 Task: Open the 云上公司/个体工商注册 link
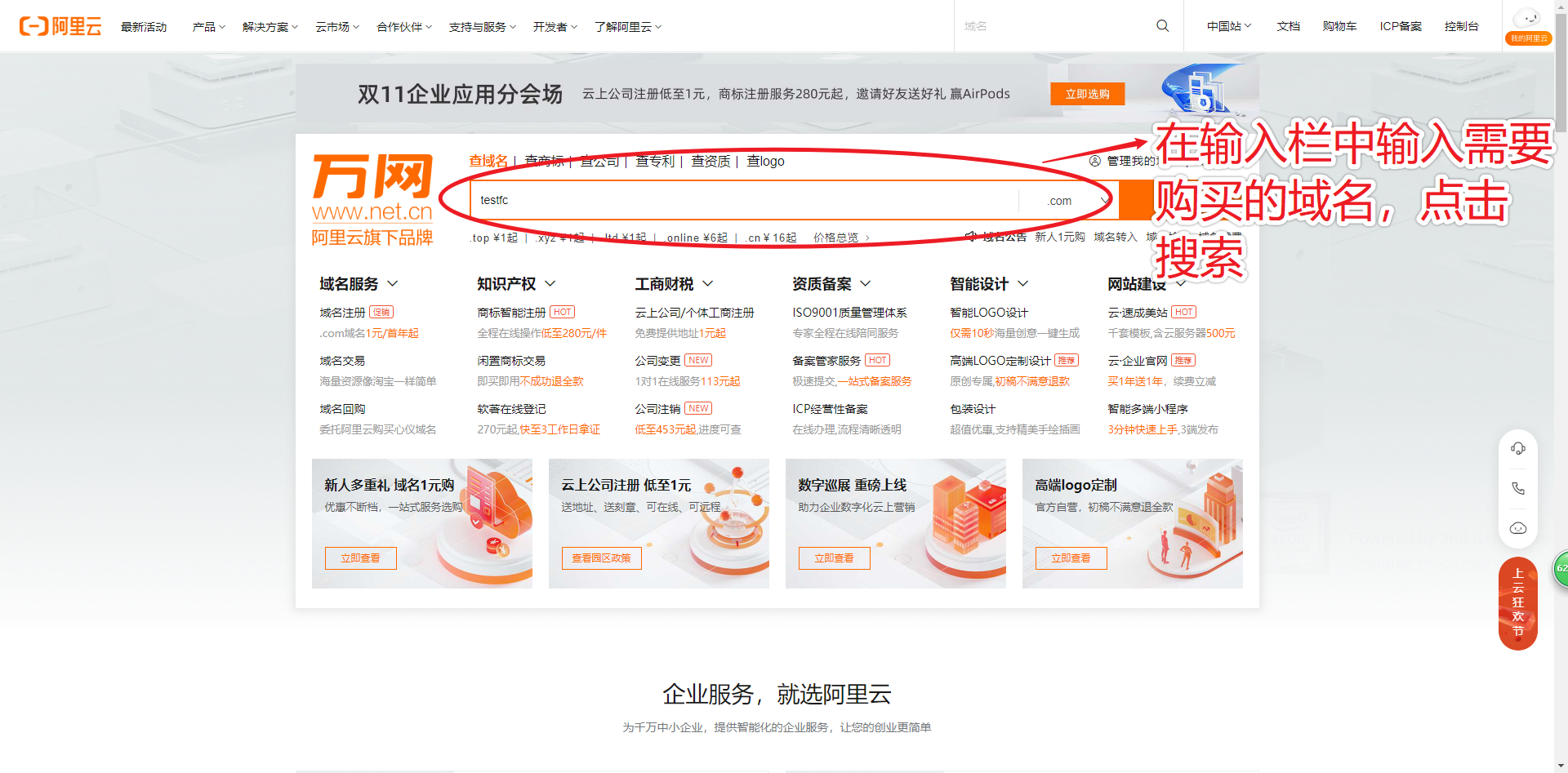pyautogui.click(x=694, y=313)
